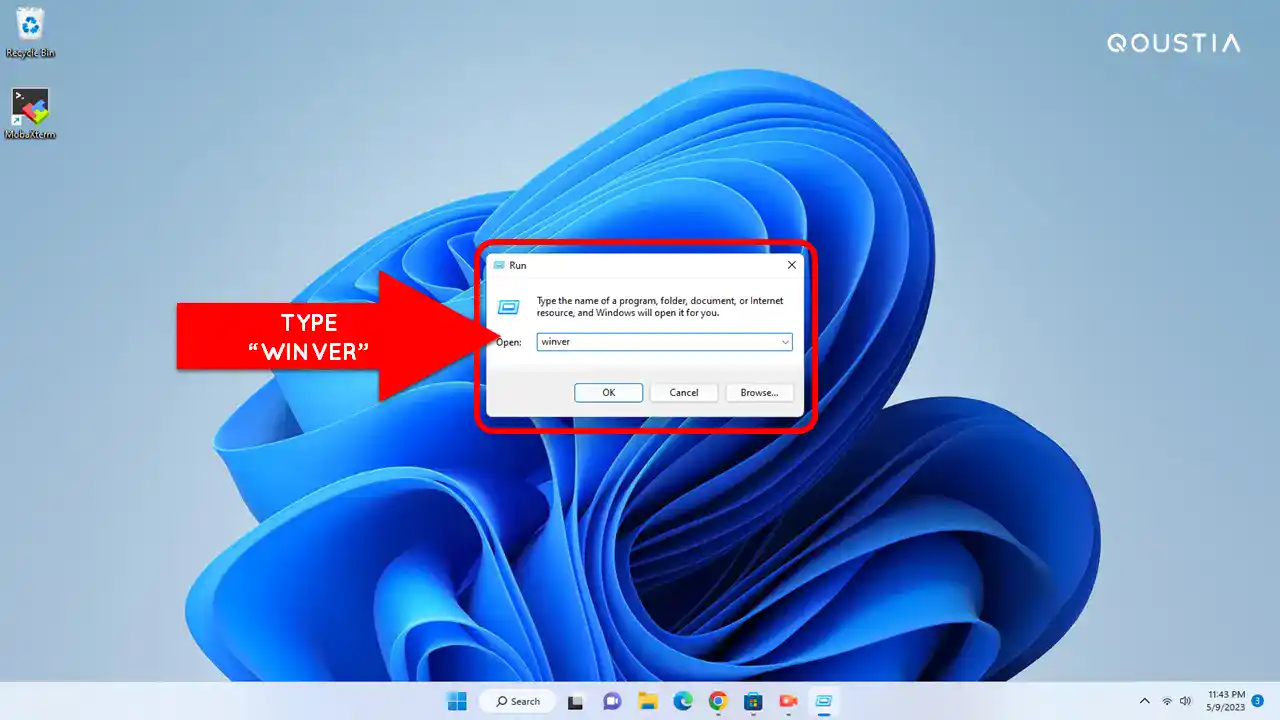The image size is (1280, 720).
Task: Click the Open field containing winver
Action: point(664,342)
